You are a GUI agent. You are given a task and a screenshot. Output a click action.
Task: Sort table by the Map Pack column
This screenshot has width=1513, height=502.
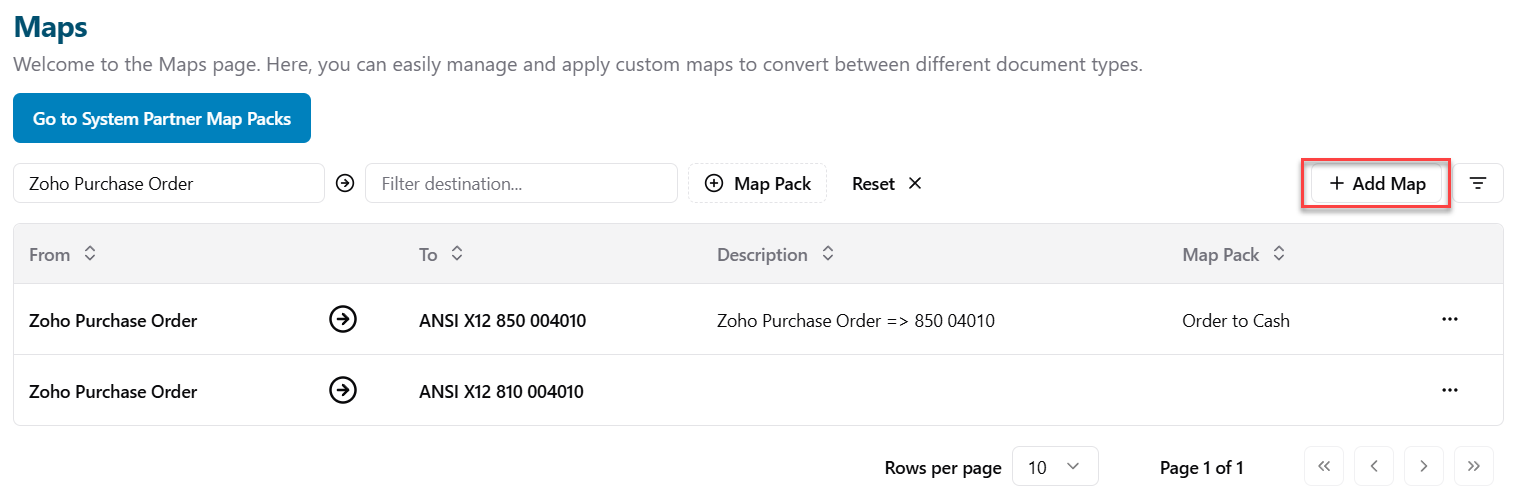tap(1278, 254)
